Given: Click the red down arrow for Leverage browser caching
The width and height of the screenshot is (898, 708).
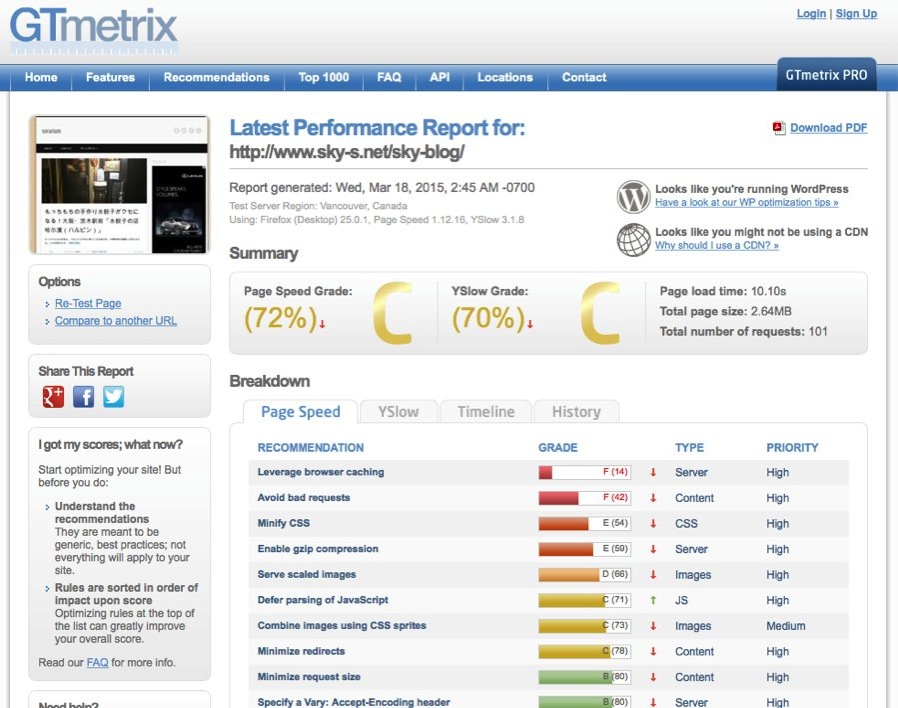Looking at the screenshot, I should pos(653,472).
